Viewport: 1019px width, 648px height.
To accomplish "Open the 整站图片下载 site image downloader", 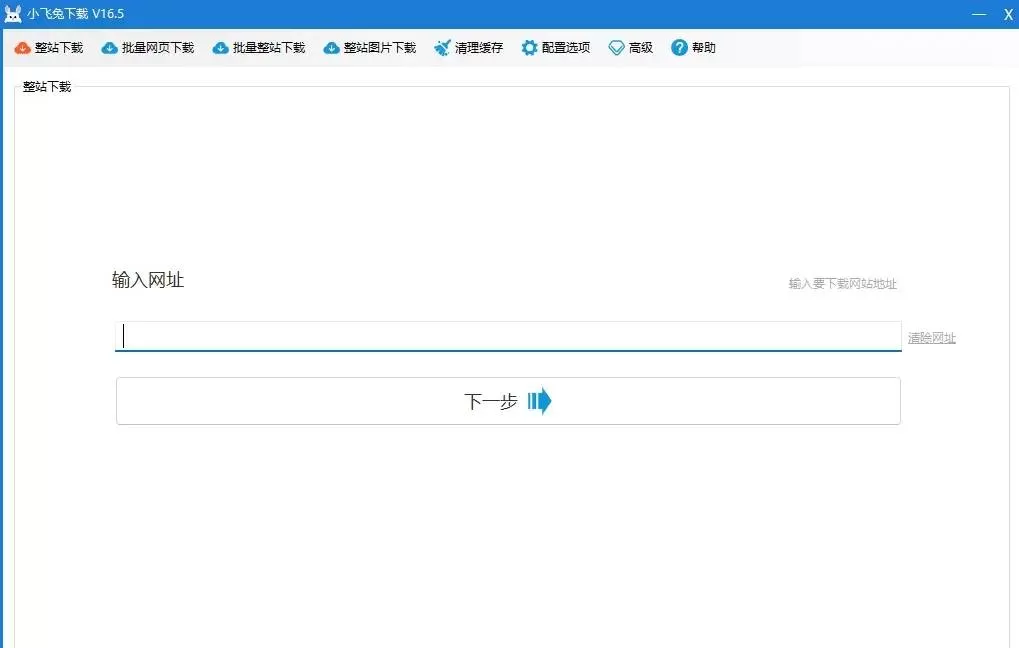I will (x=369, y=47).
